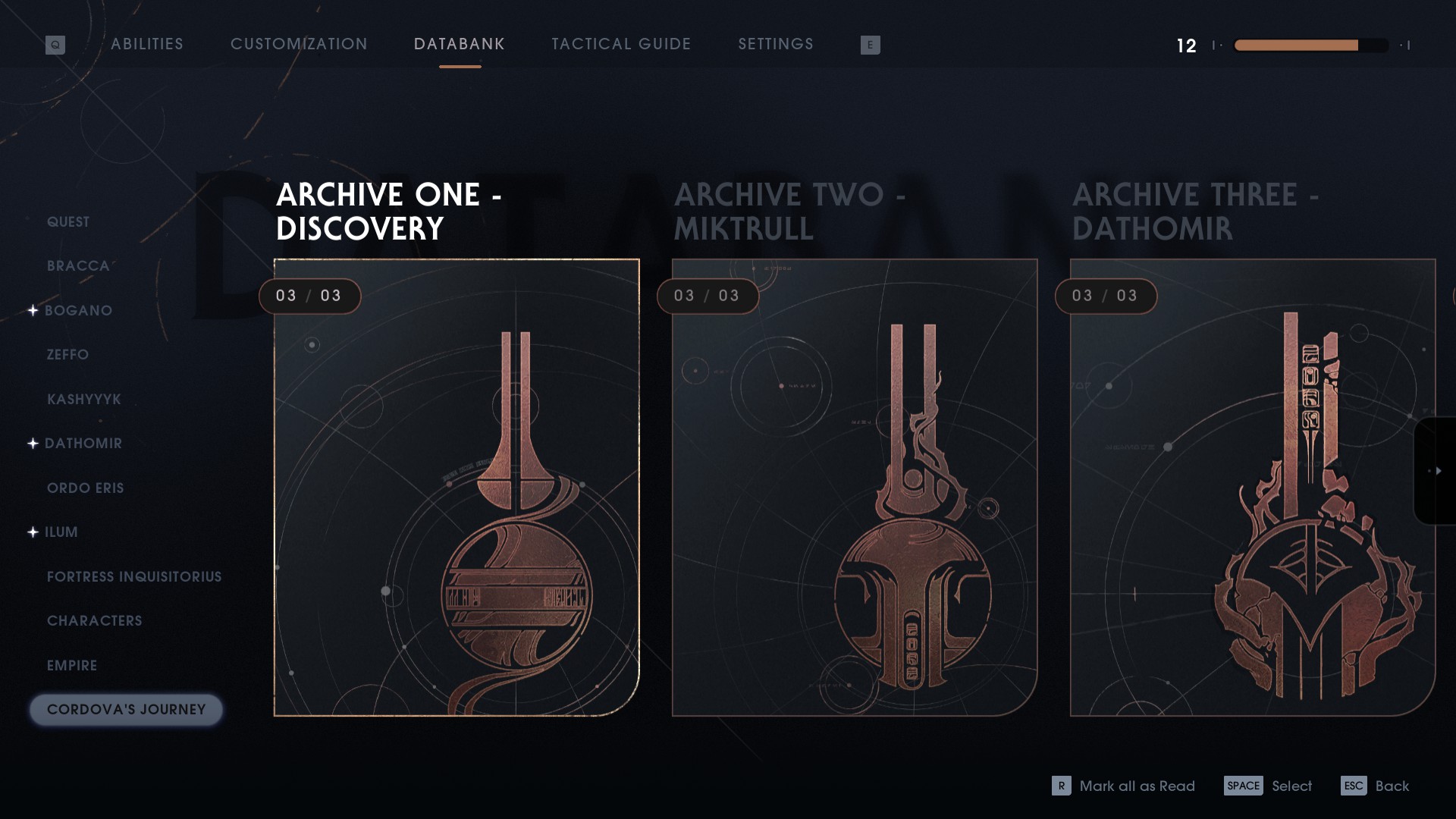Open Archive Two - Miktrull card
Viewport: 1456px width, 819px height.
click(855, 488)
